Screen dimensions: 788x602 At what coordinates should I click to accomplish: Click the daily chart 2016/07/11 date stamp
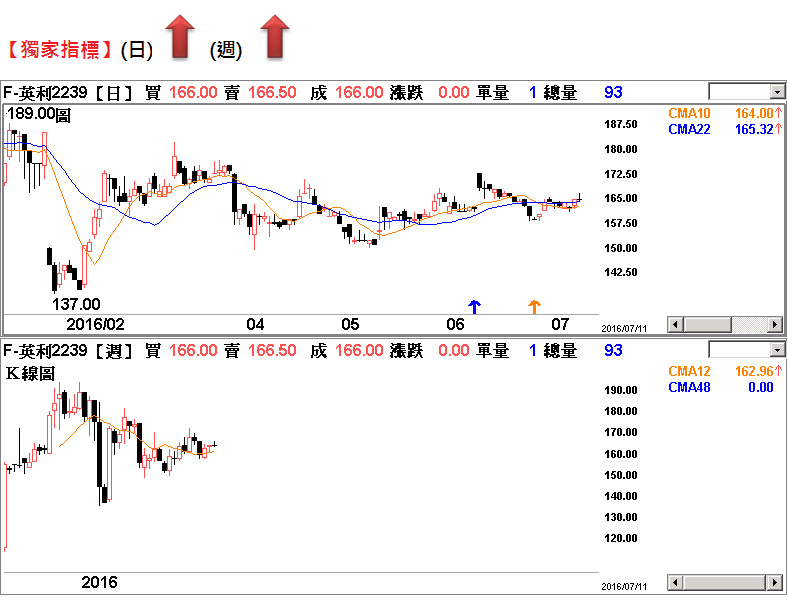click(x=624, y=329)
